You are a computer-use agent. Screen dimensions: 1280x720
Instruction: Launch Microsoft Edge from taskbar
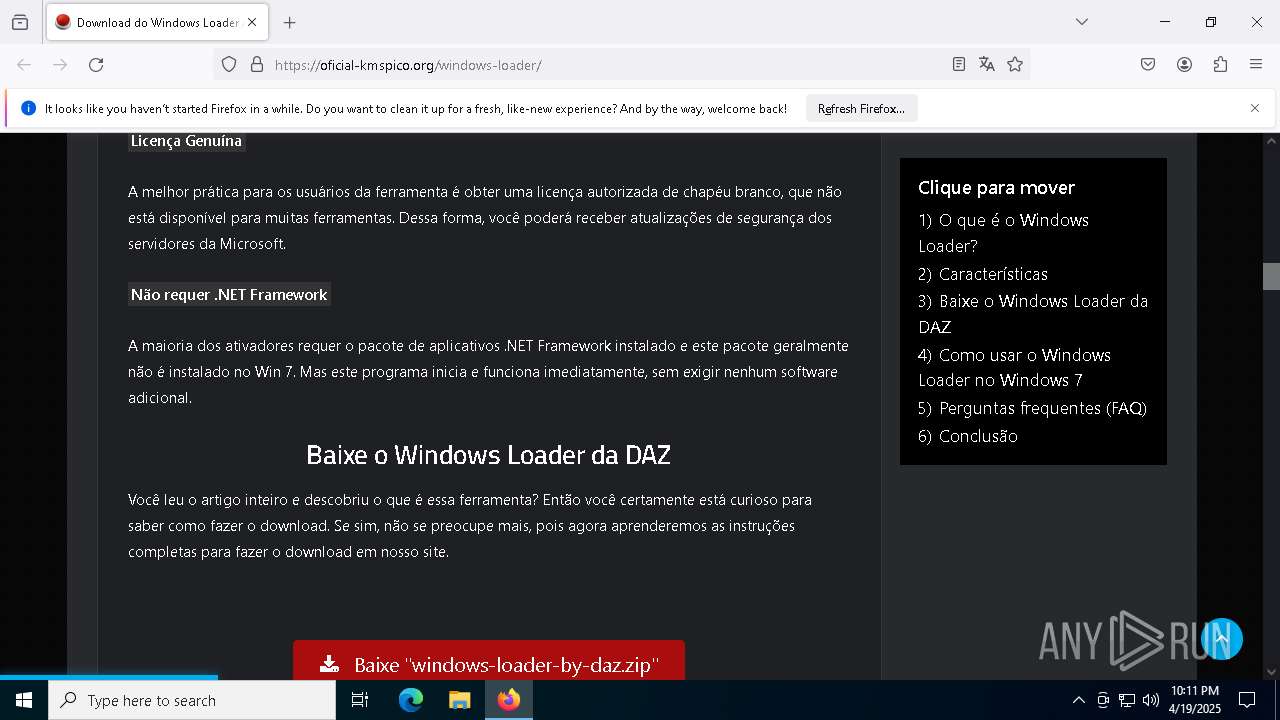click(411, 700)
